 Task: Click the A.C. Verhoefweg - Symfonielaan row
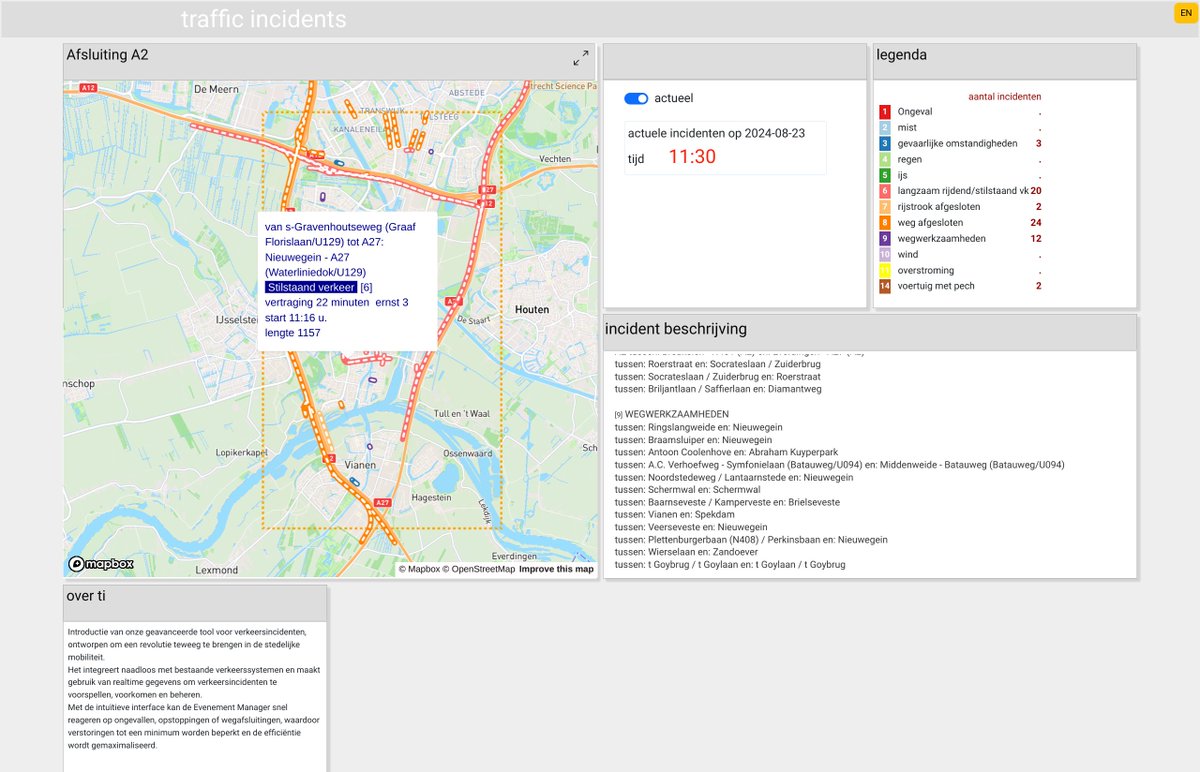point(839,465)
